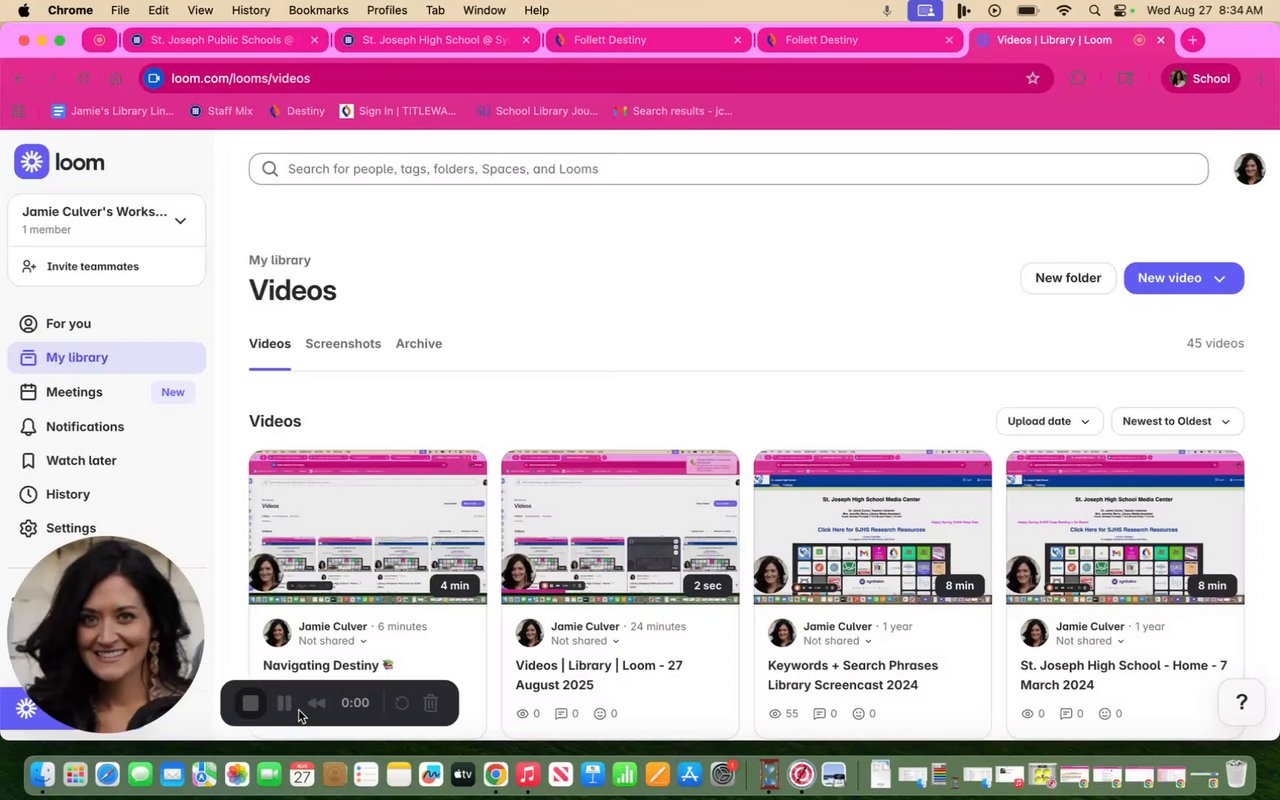Open the Newest to Oldest order dropdown
1280x800 pixels.
click(x=1177, y=421)
